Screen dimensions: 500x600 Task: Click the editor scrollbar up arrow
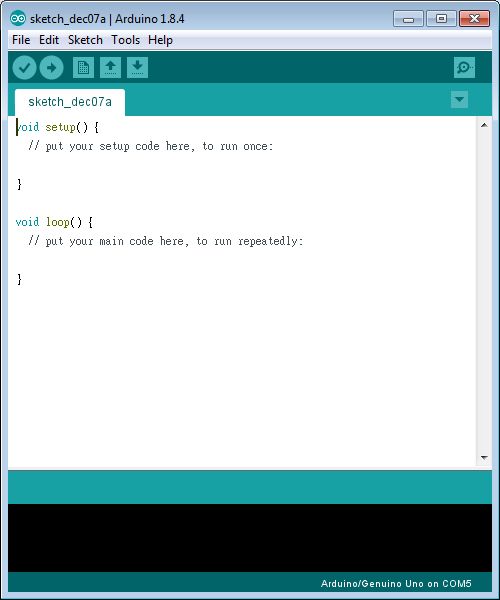point(484,125)
